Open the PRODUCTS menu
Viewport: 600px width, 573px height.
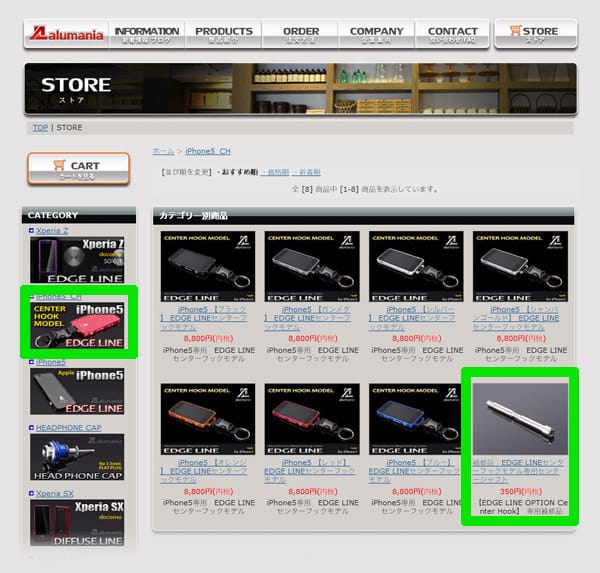click(223, 34)
